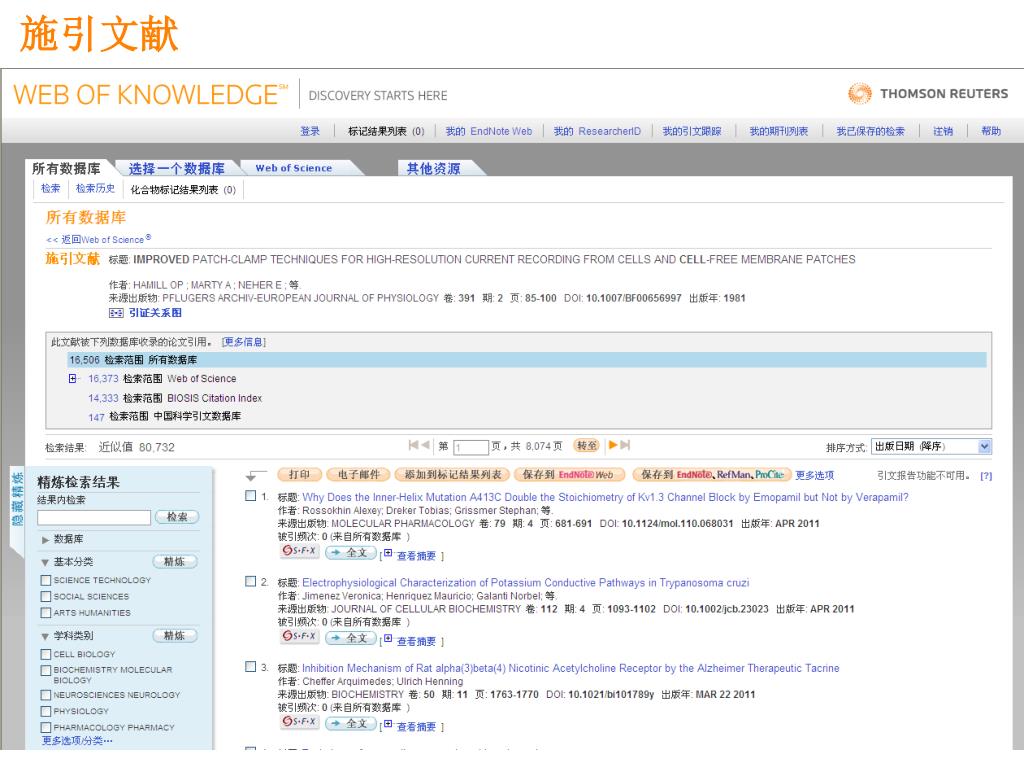Tick CELL BIOLOGY checkbox
Viewport: 1024px width, 768px height.
pos(46,654)
